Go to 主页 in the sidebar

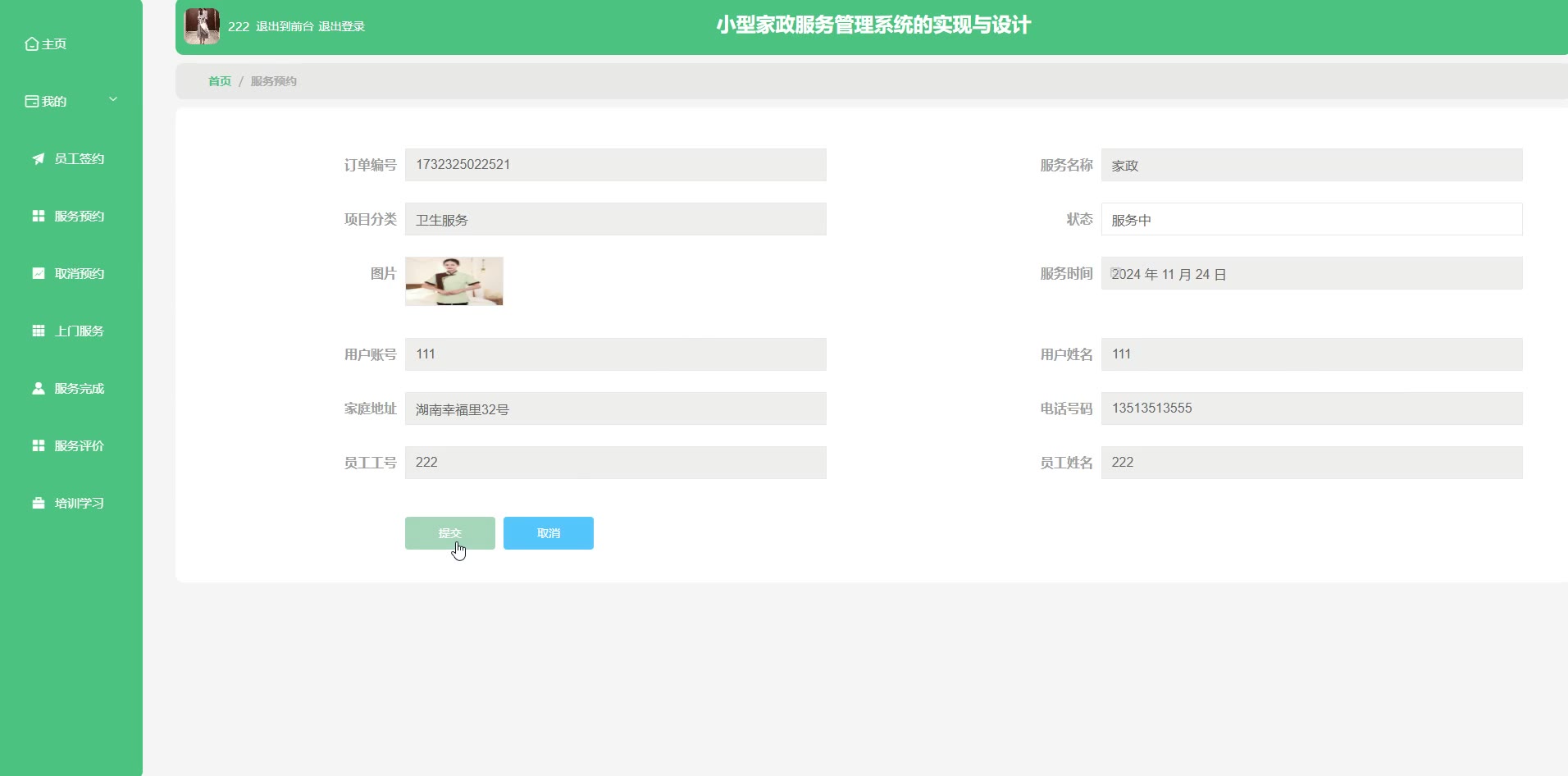(x=54, y=44)
